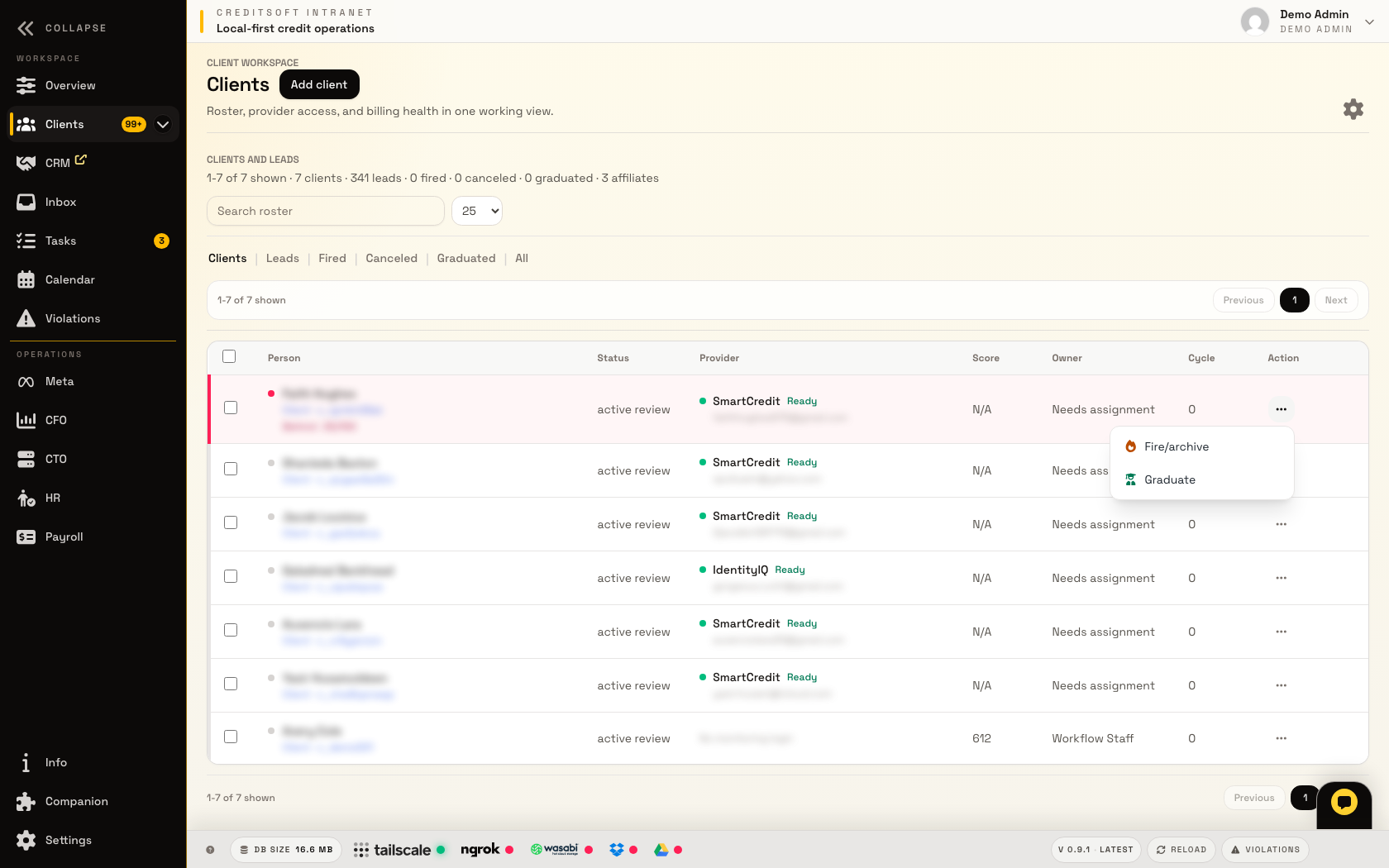Click the Violations warning icon in sidebar
Image resolution: width=1389 pixels, height=868 pixels.
26,318
